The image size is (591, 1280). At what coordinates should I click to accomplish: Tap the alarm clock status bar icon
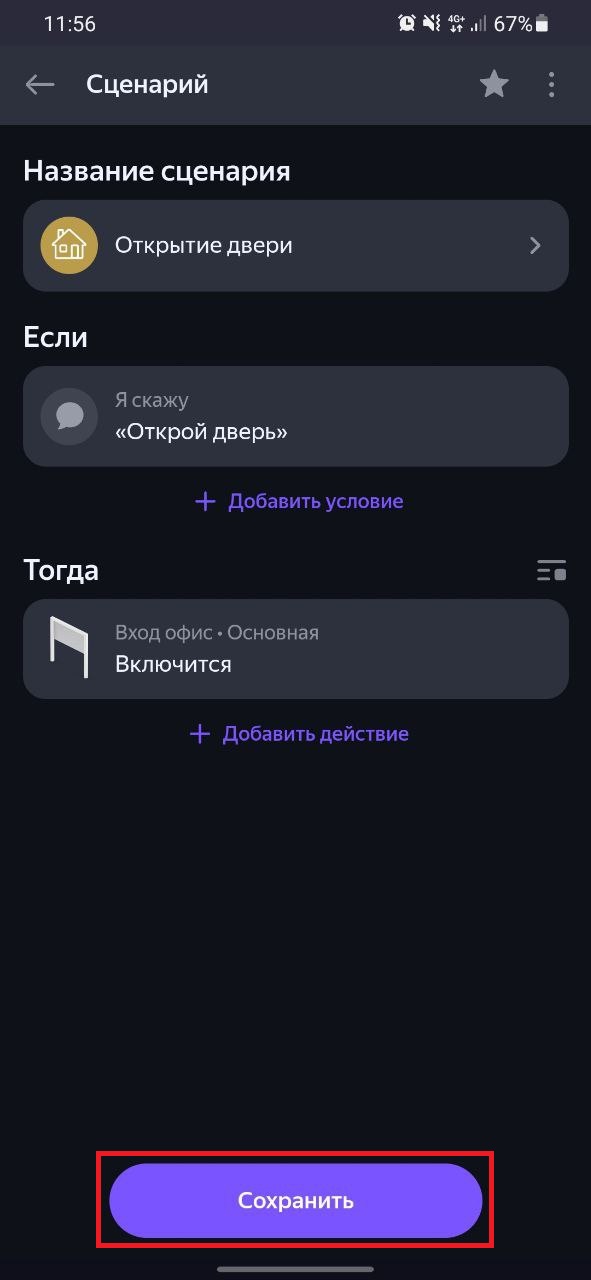(407, 23)
